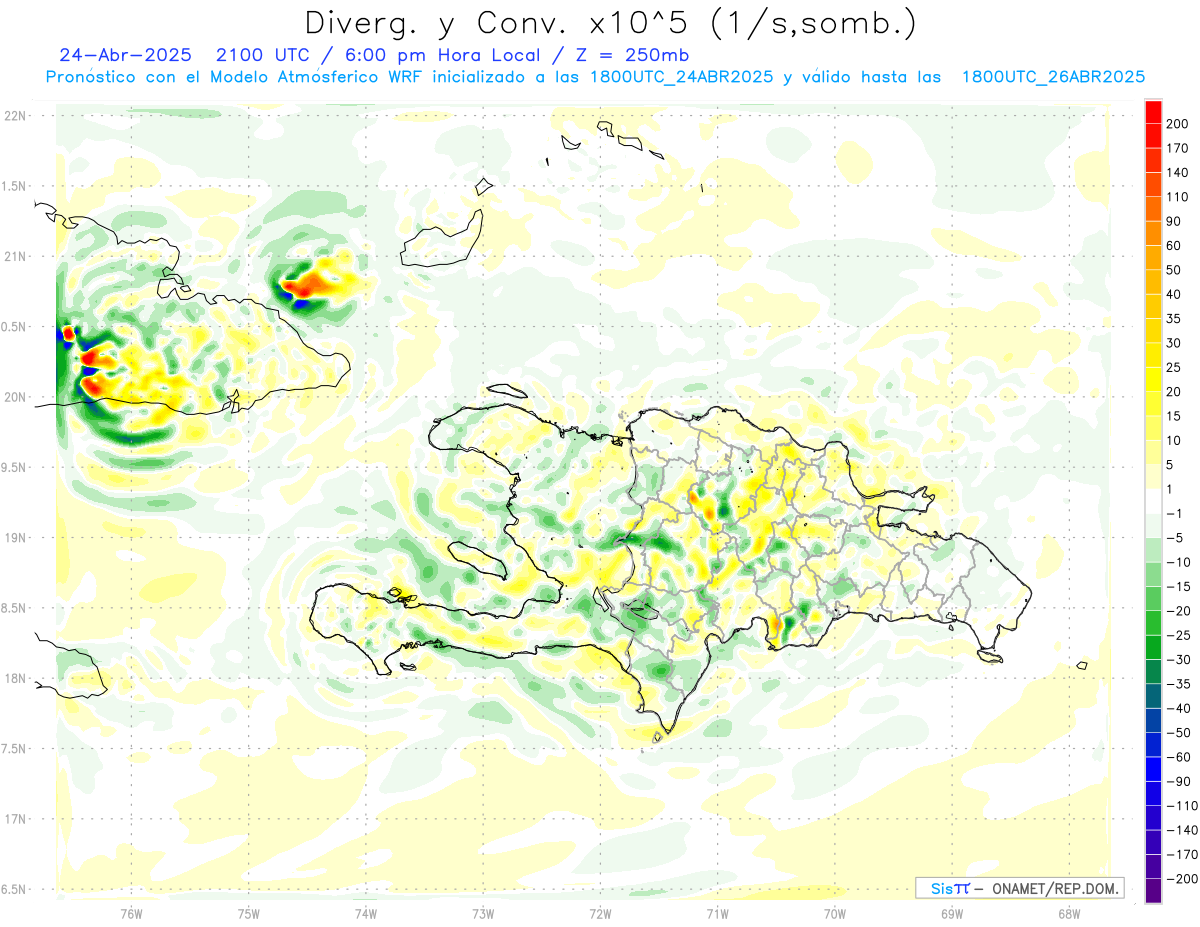Click the '1.5N' latitude label
This screenshot has width=1200, height=927.
[x=15, y=186]
